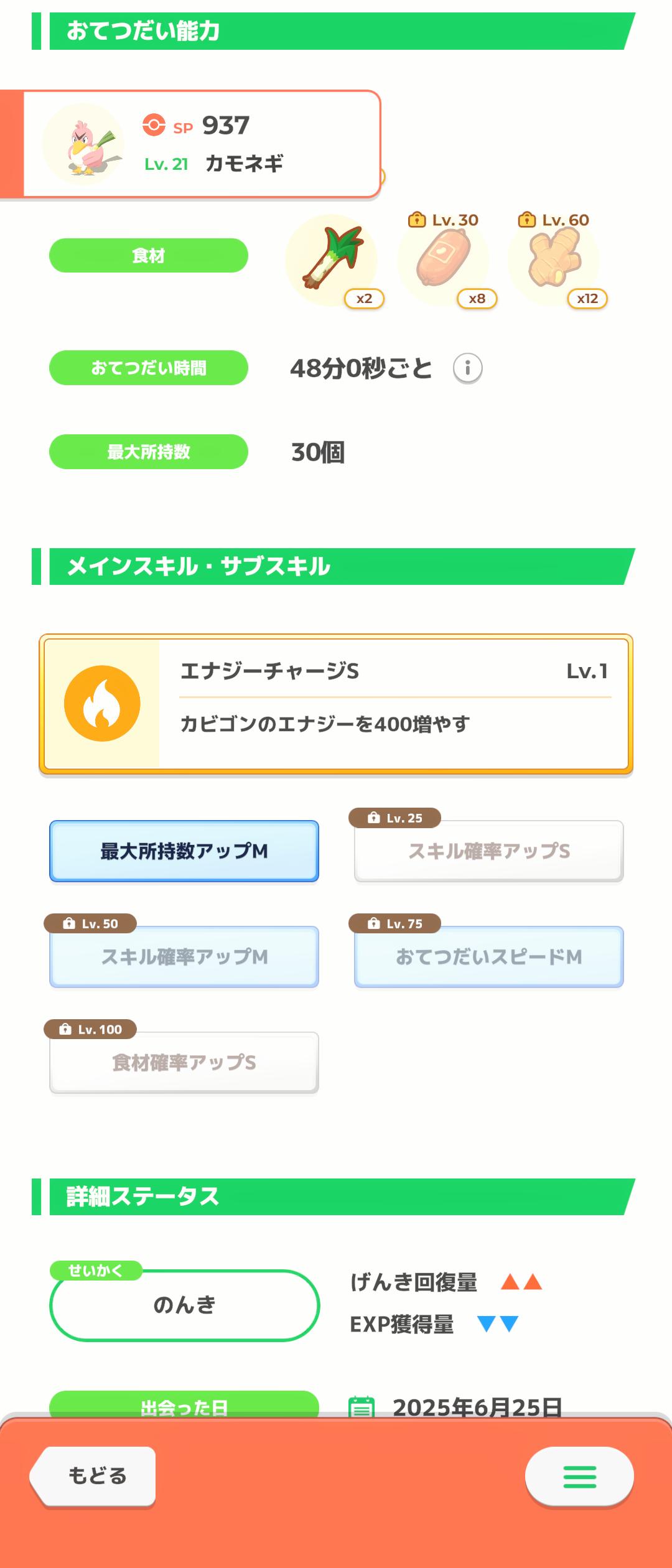Screen dimensions: 672x1568
Task: Tap the のんき nature box
Action: tap(184, 1305)
